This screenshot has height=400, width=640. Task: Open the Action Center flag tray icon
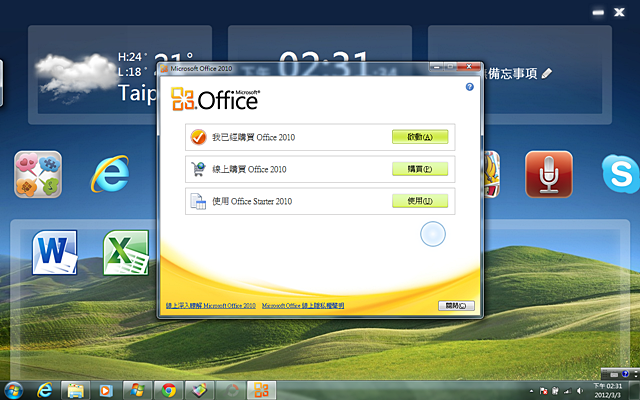click(x=543, y=391)
